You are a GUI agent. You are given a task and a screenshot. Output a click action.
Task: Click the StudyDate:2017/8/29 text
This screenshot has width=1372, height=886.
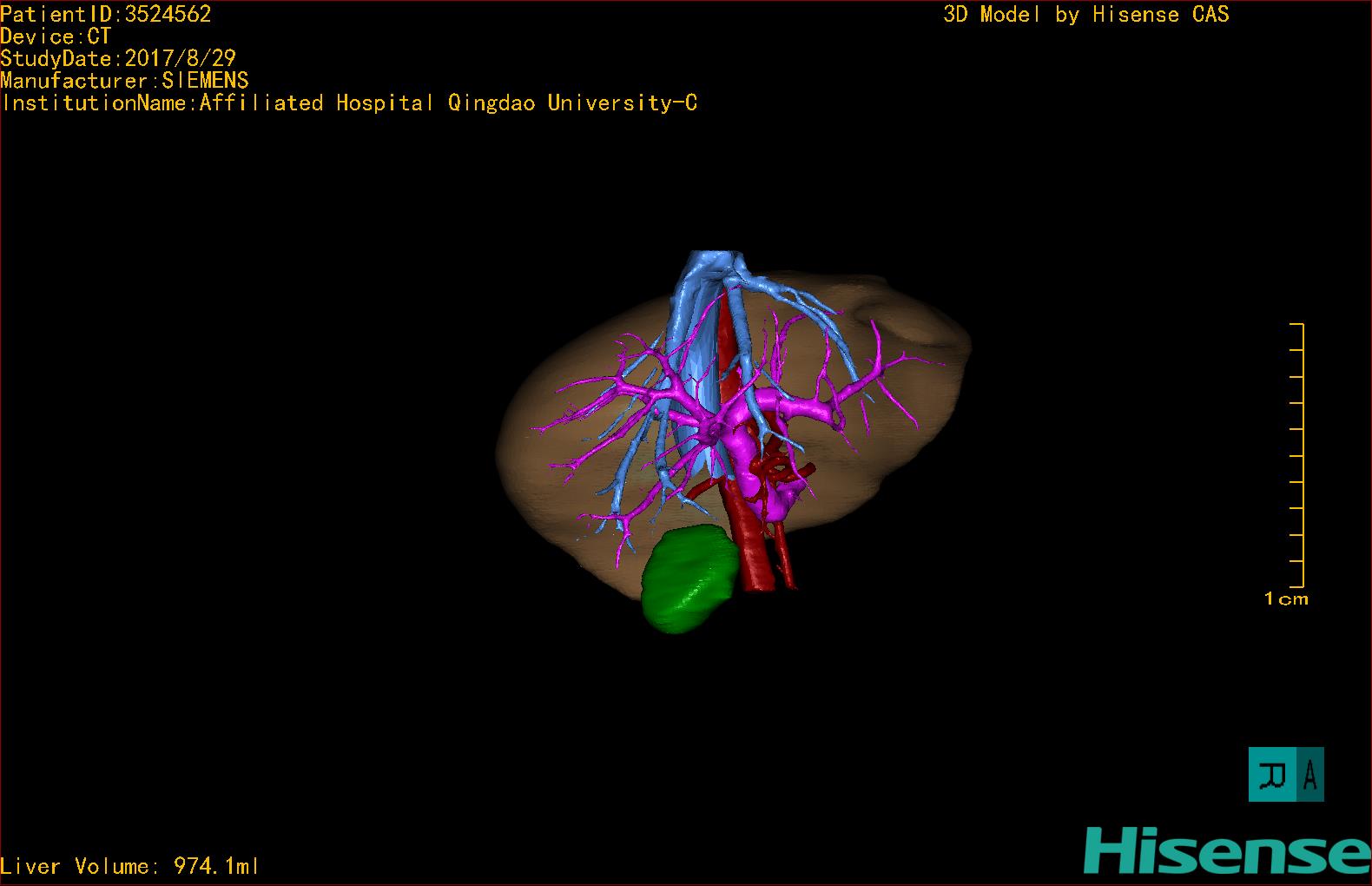point(118,58)
